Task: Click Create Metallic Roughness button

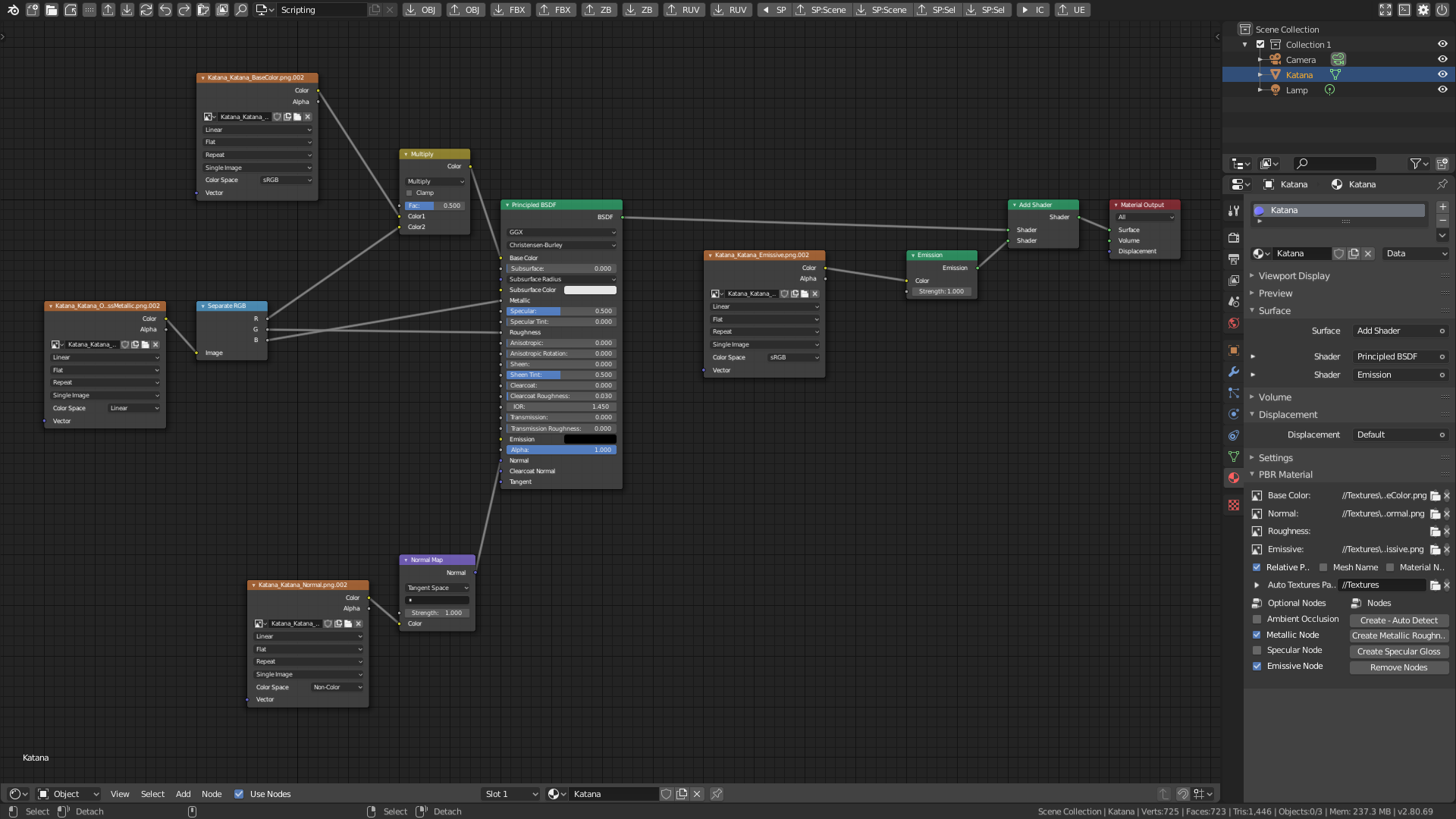Action: [1398, 636]
